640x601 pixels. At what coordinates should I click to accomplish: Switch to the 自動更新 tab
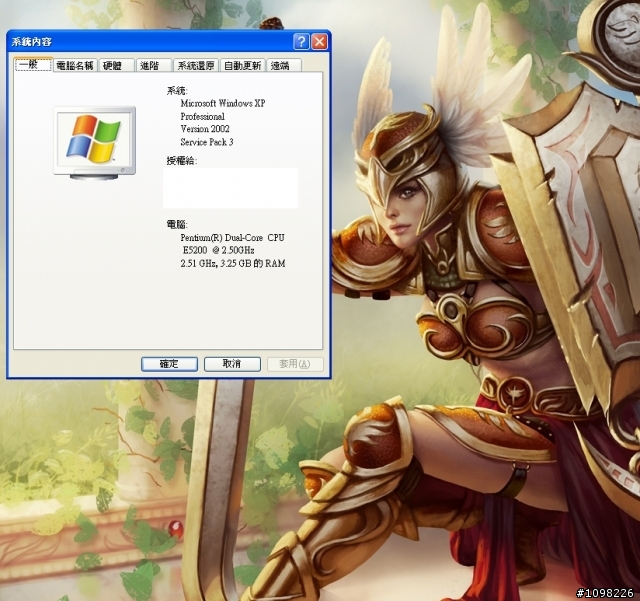coord(242,65)
